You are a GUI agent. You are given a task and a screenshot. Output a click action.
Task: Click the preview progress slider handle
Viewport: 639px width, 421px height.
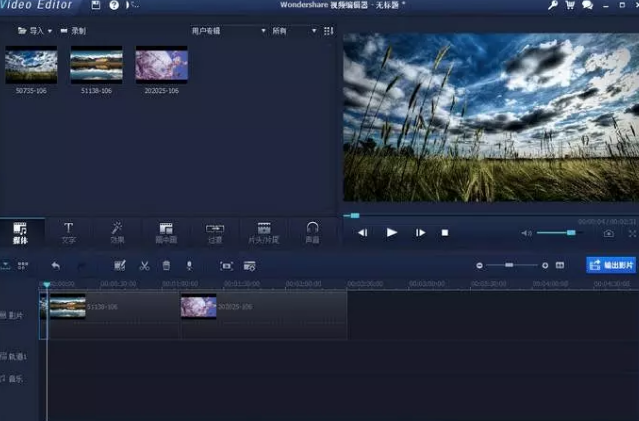pos(355,215)
